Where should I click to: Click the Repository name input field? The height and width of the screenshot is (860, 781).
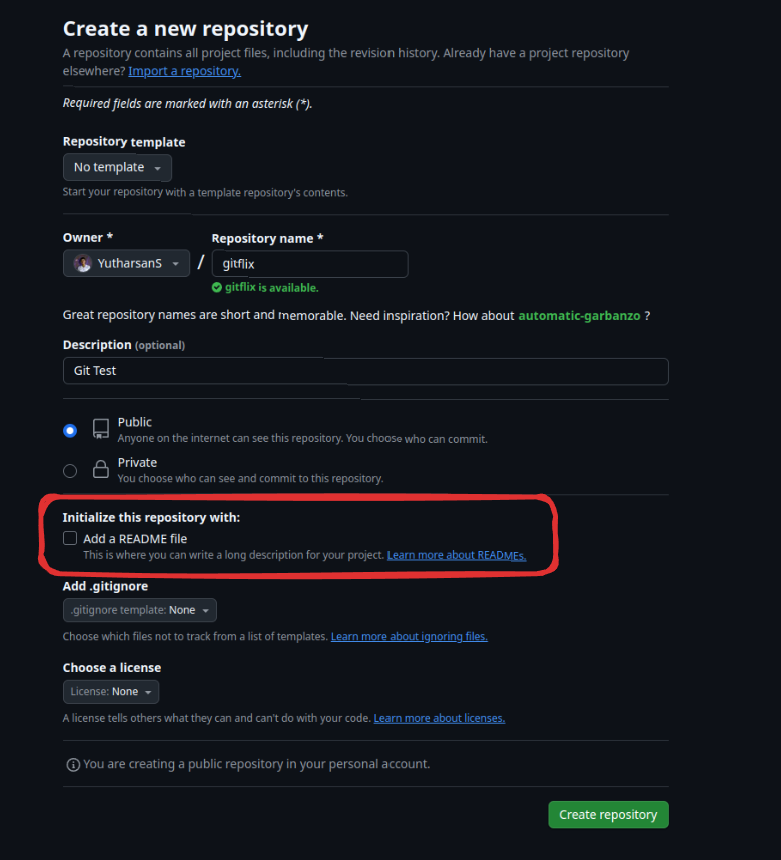[x=310, y=264]
